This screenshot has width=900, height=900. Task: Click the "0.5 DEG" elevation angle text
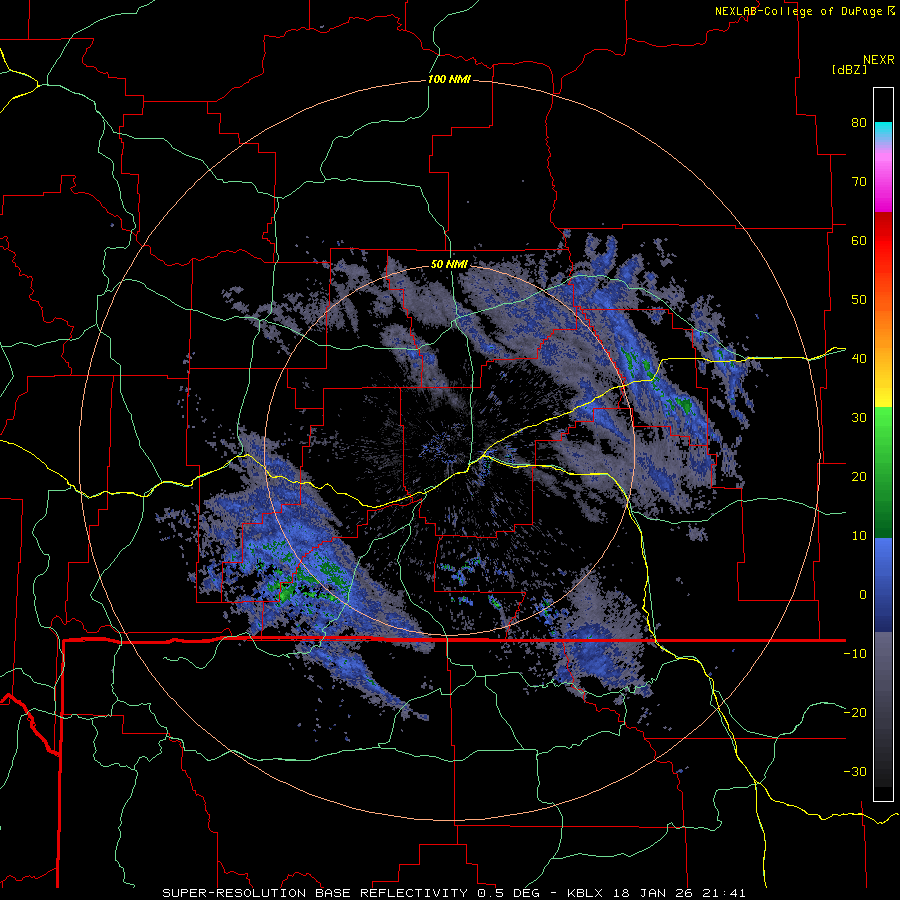pos(509,893)
